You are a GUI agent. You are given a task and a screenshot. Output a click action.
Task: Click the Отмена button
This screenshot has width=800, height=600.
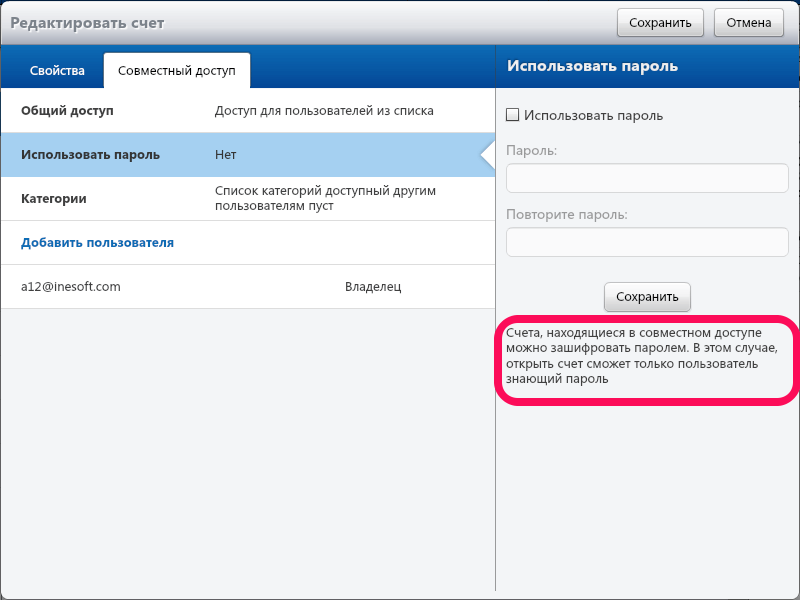tap(748, 23)
